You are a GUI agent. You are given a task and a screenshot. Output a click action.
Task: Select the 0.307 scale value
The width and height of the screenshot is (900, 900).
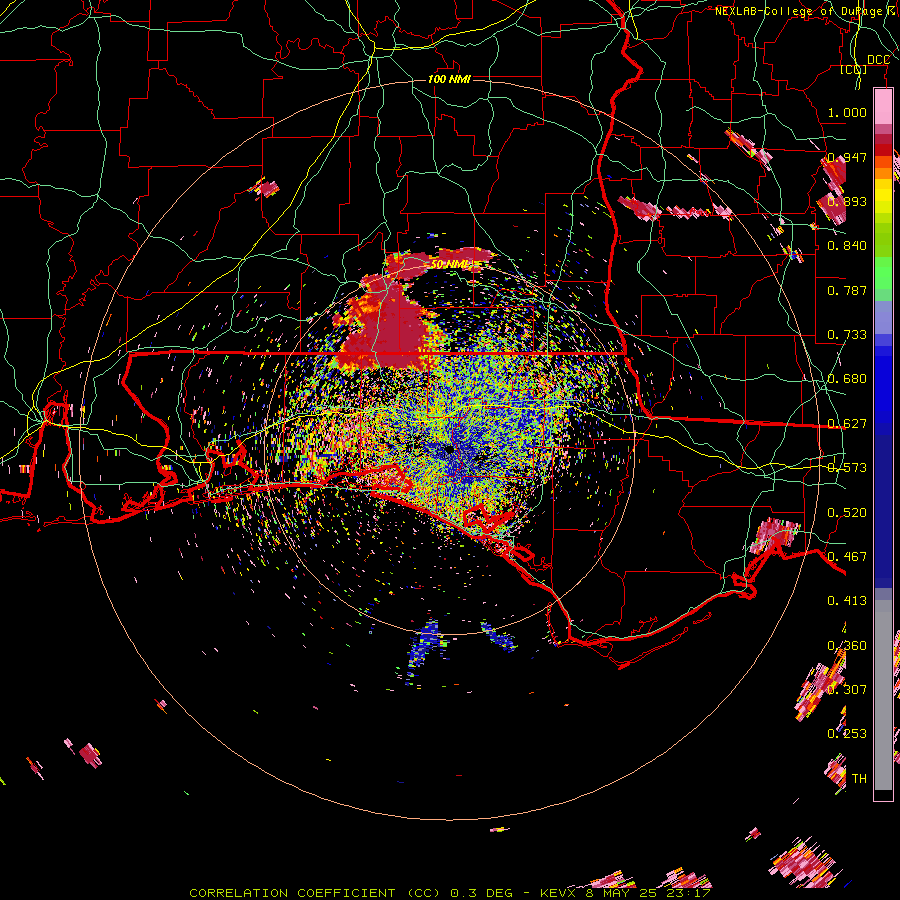point(847,689)
